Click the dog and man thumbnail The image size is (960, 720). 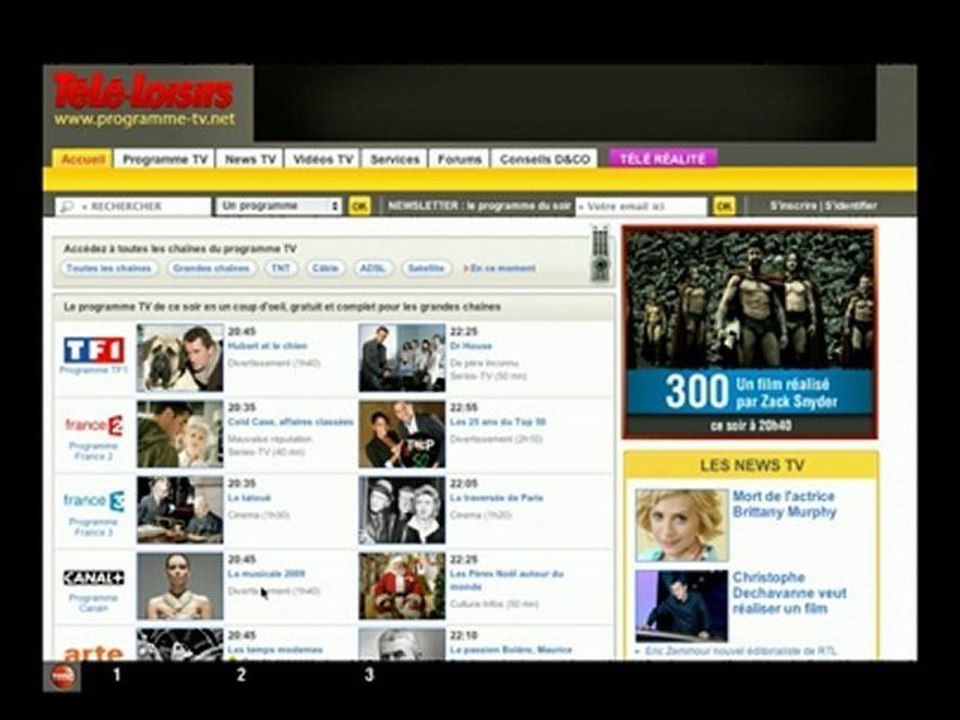click(x=180, y=358)
